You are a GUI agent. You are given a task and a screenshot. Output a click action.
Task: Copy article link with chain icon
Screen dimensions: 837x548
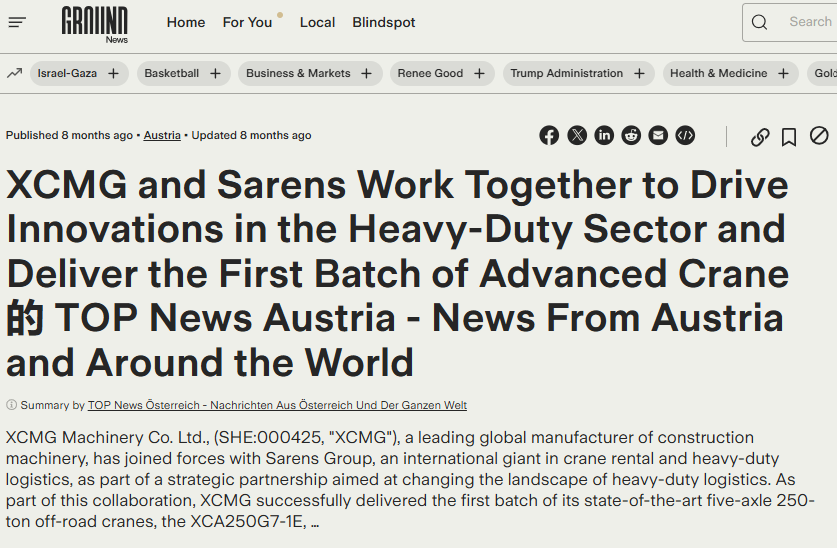pyautogui.click(x=760, y=137)
